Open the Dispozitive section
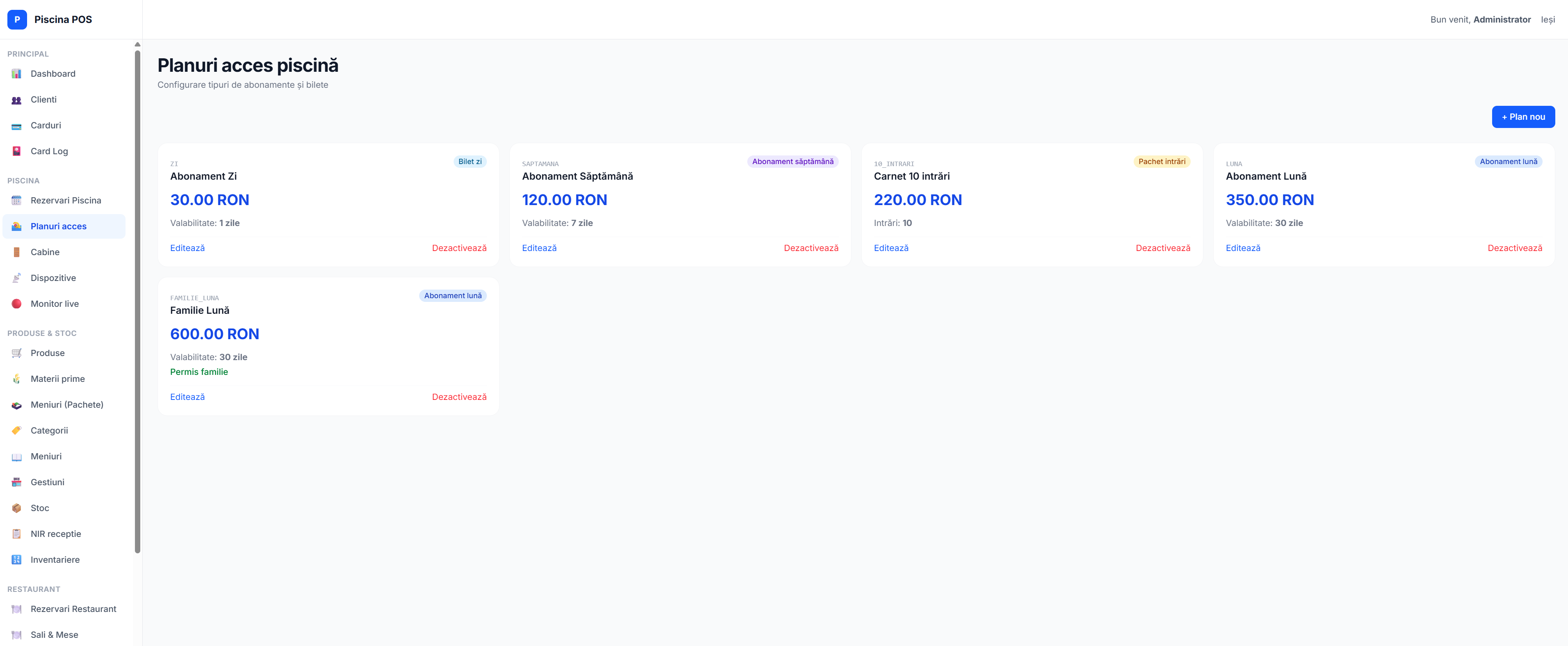1568x646 pixels. click(x=64, y=278)
